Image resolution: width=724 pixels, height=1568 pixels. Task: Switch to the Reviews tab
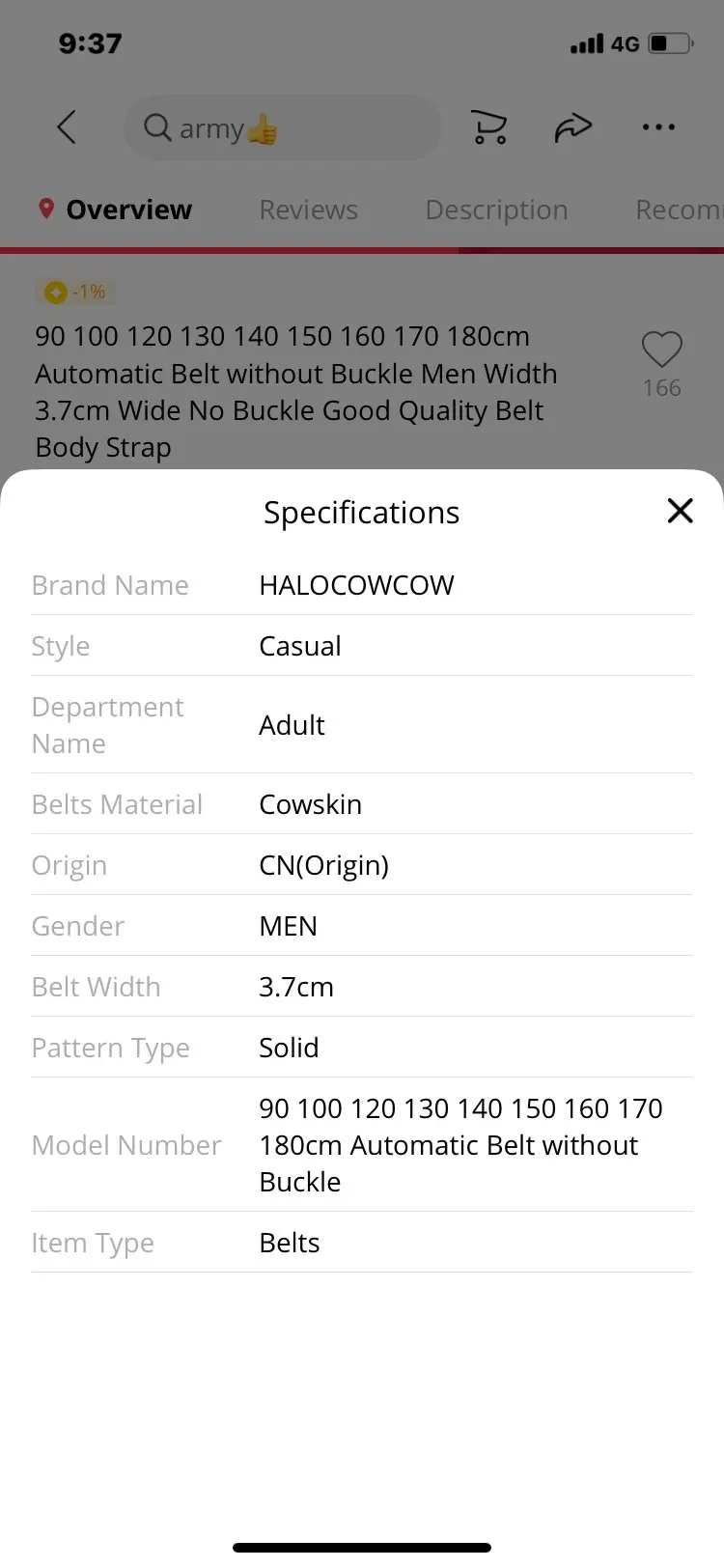tap(308, 210)
